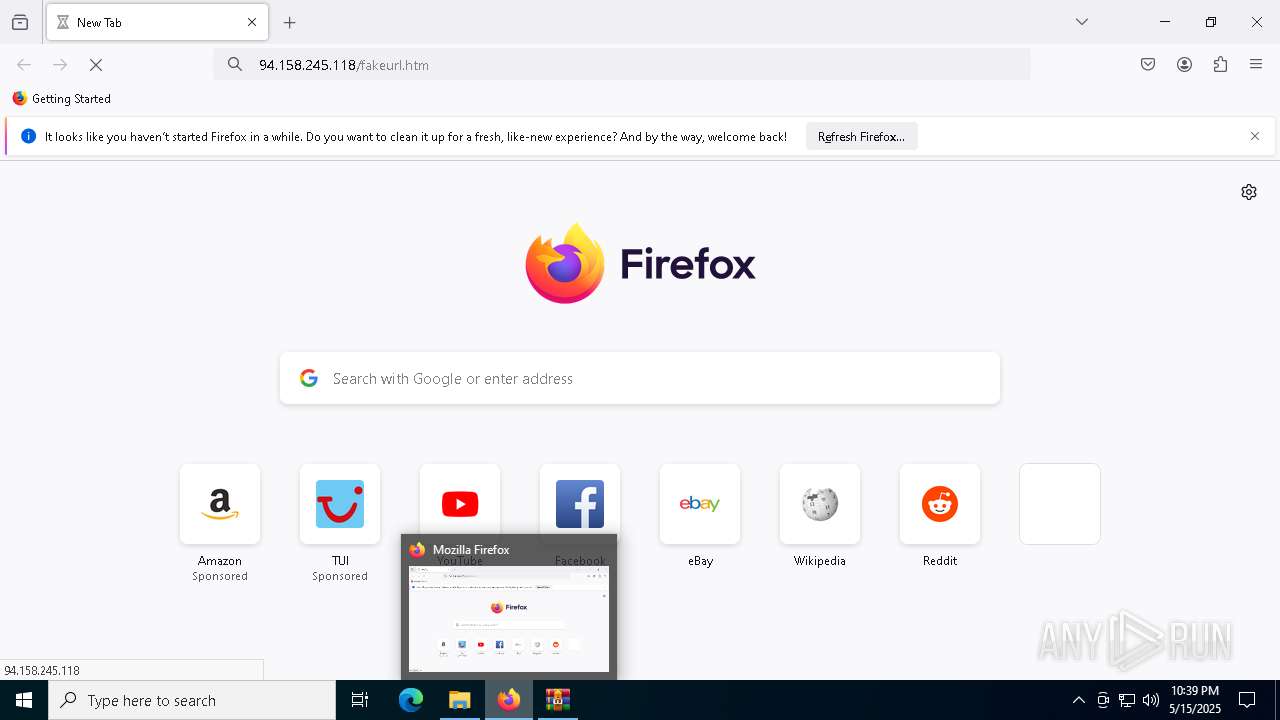Open the Firefox account icon
Viewport: 1280px width, 720px height.
click(1184, 65)
